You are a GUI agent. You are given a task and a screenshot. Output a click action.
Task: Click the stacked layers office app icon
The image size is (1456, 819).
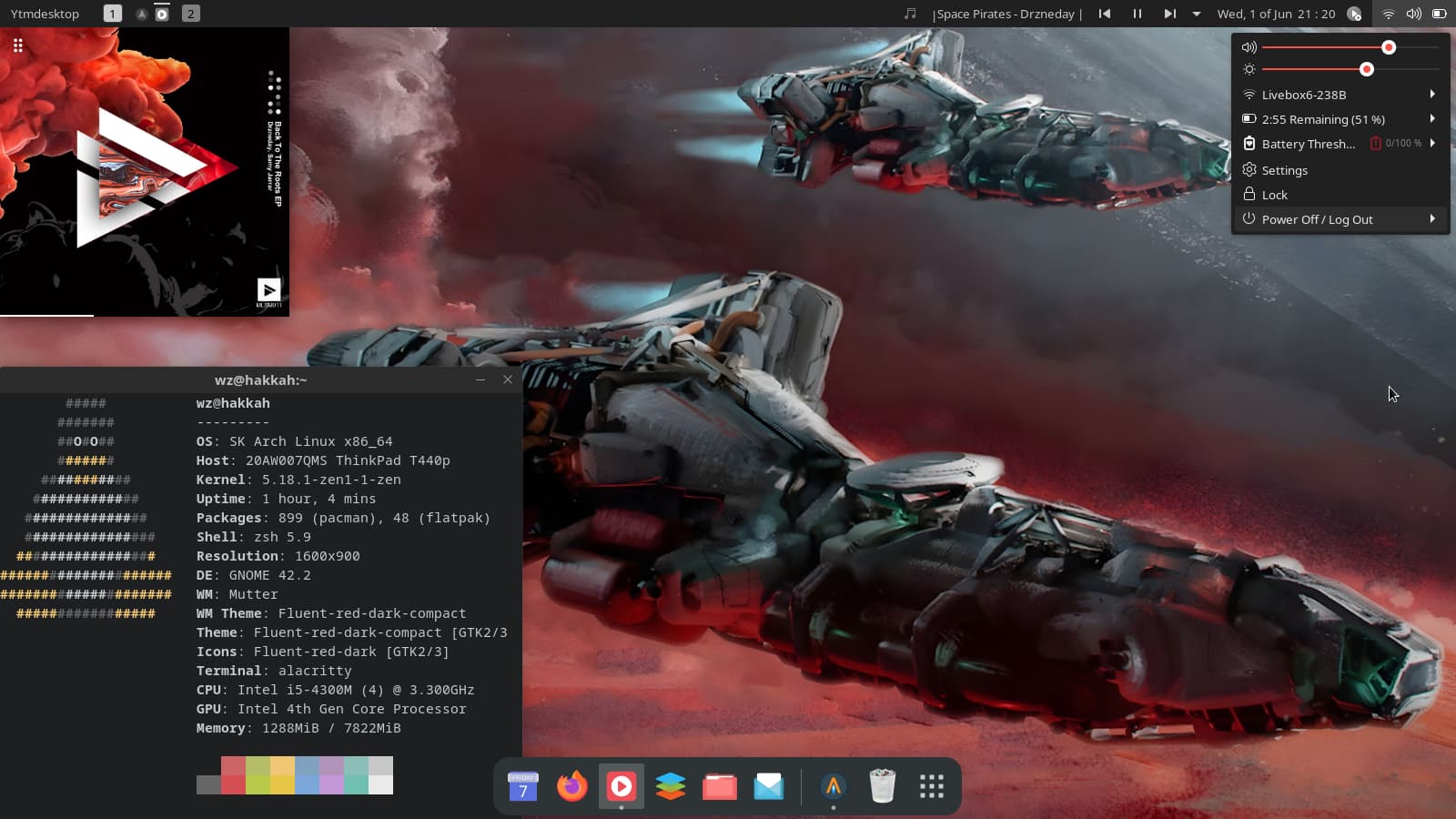(671, 786)
